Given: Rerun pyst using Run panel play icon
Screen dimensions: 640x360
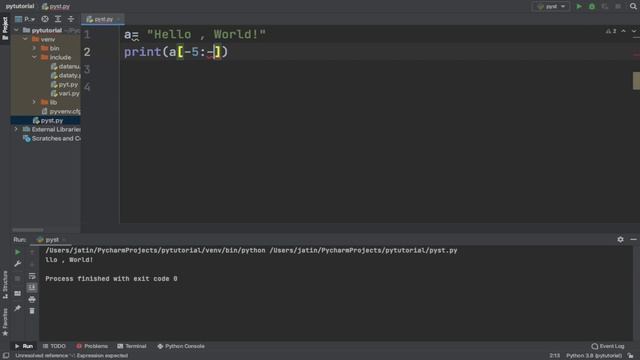Looking at the screenshot, I should tap(18, 252).
